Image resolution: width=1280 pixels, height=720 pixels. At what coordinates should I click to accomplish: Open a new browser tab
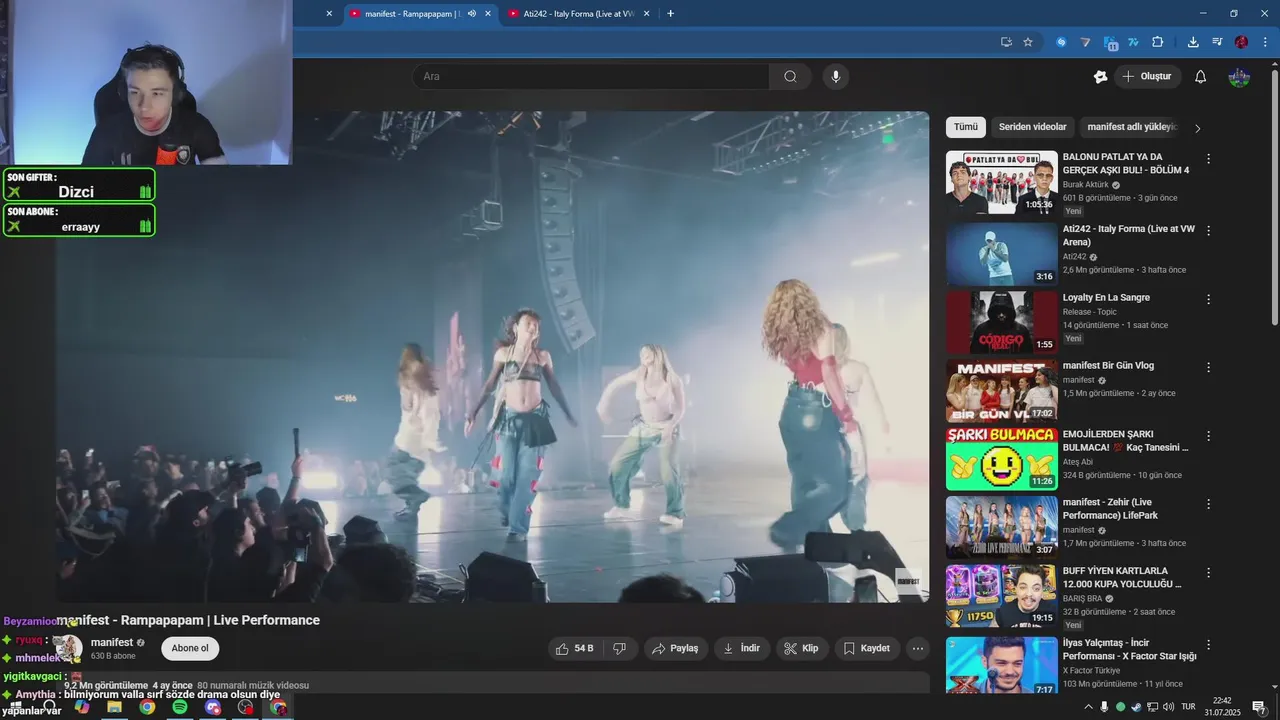(x=670, y=14)
